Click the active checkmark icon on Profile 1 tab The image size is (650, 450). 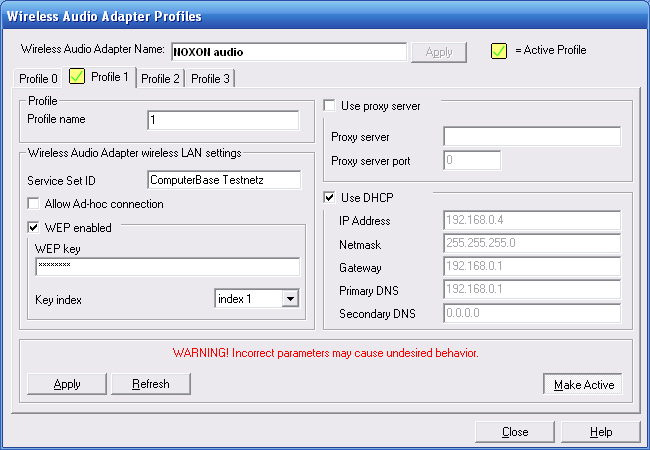click(x=77, y=77)
